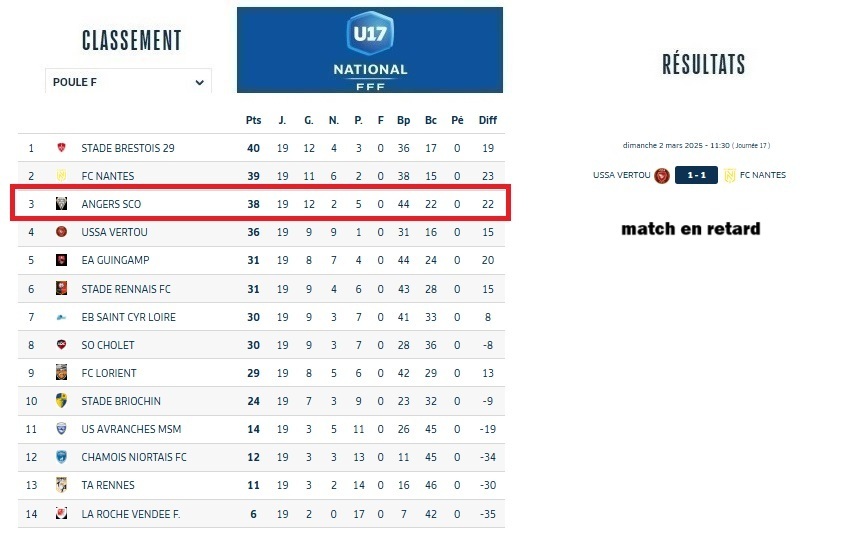Click the EA Guingamp team crest
This screenshot has height=538, width=865.
(61, 261)
